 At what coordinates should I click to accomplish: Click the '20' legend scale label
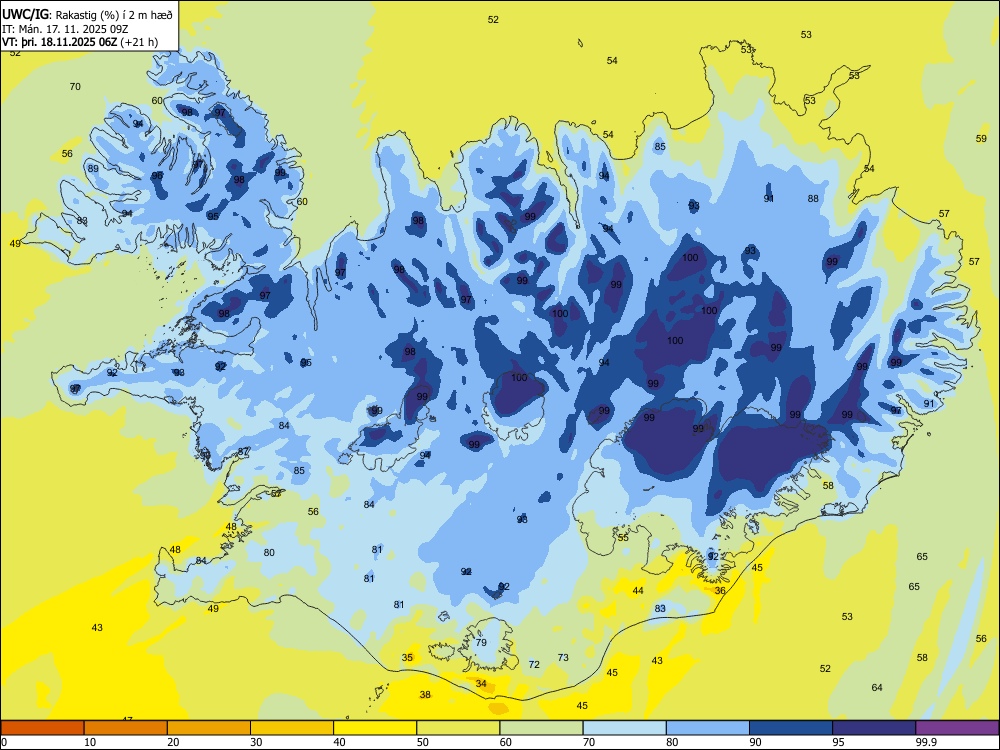(173, 742)
